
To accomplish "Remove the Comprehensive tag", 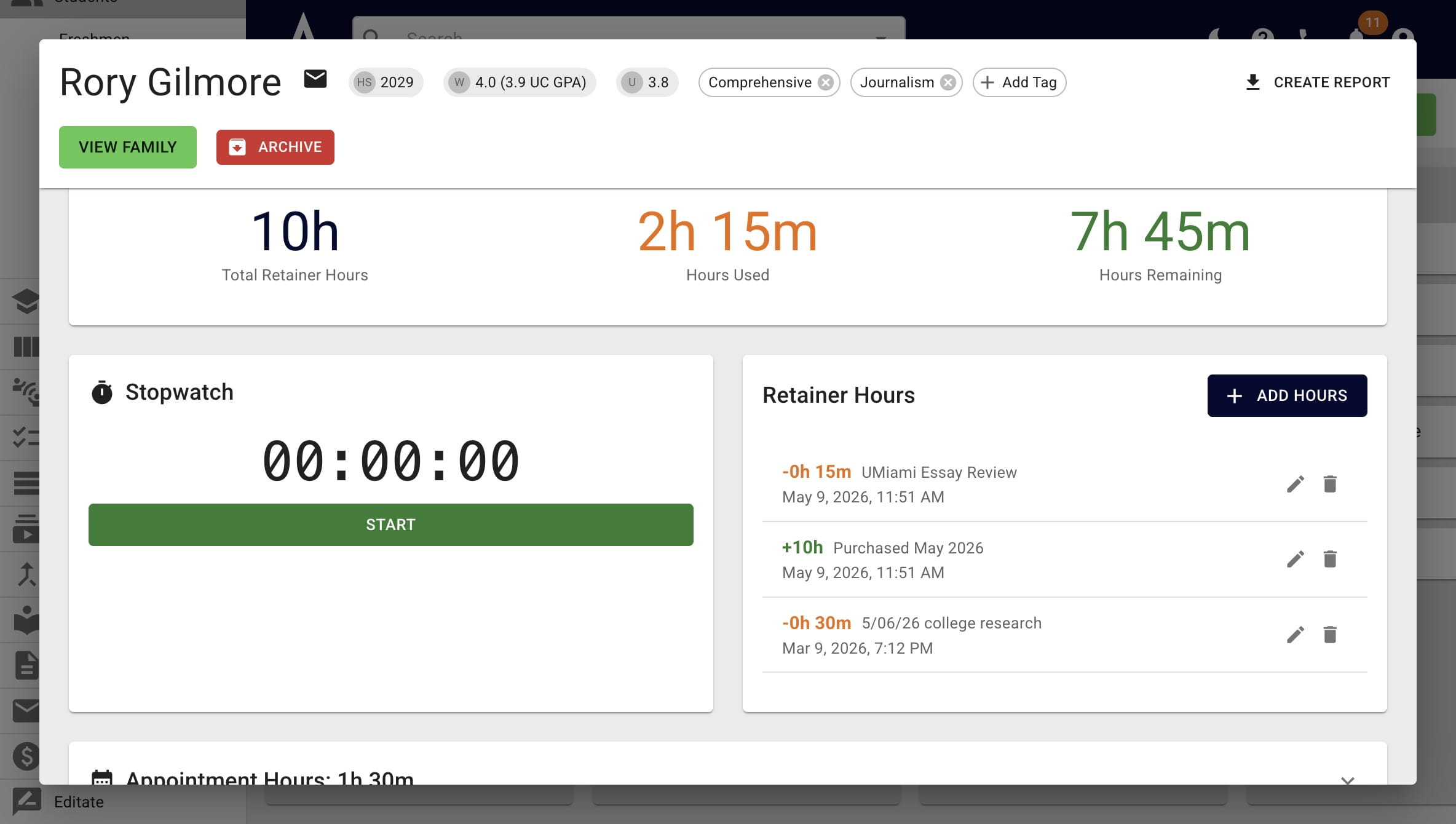I will (826, 82).
